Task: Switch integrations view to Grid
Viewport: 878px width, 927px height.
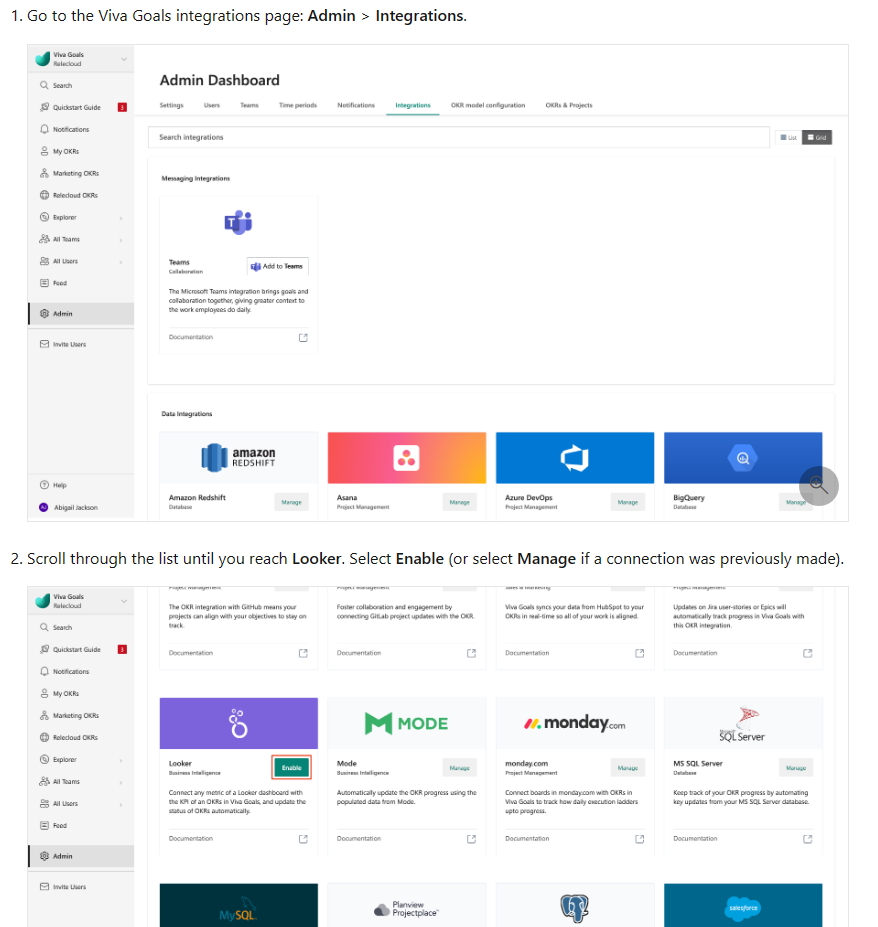Action: 817,138
